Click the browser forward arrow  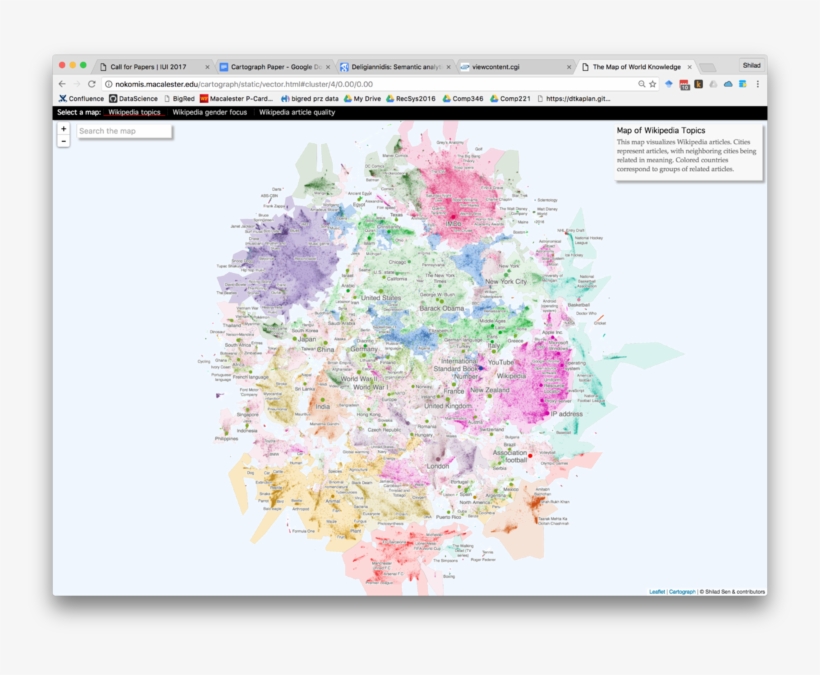(77, 84)
